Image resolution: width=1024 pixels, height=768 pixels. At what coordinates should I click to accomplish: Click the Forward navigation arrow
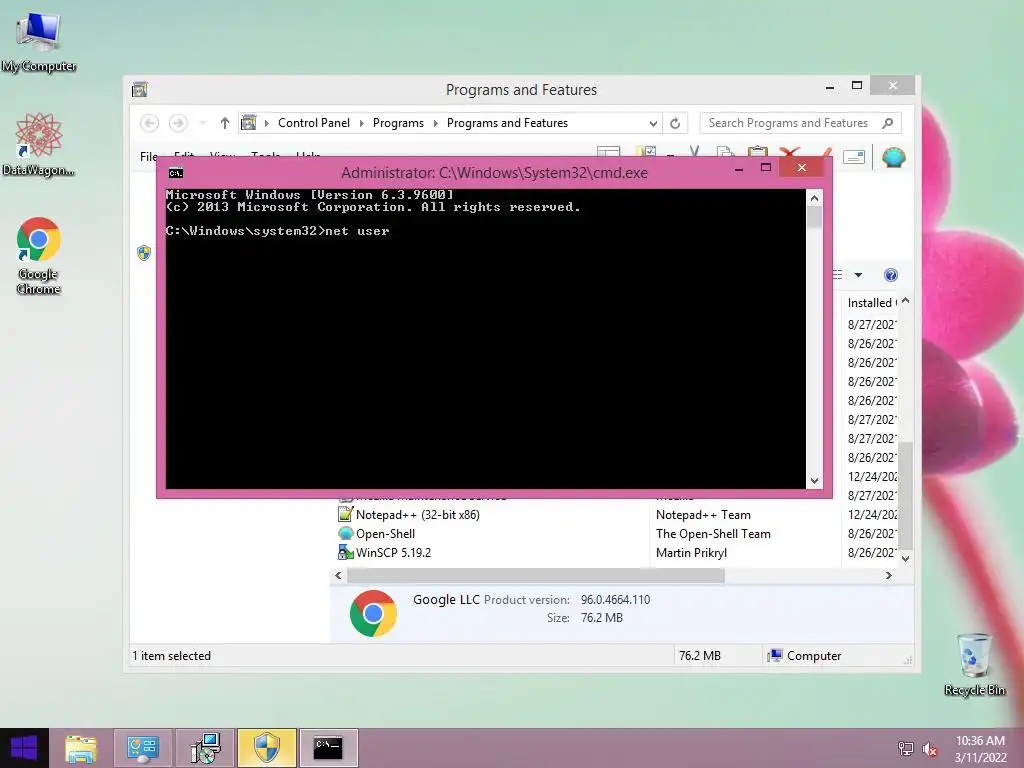[x=178, y=123]
